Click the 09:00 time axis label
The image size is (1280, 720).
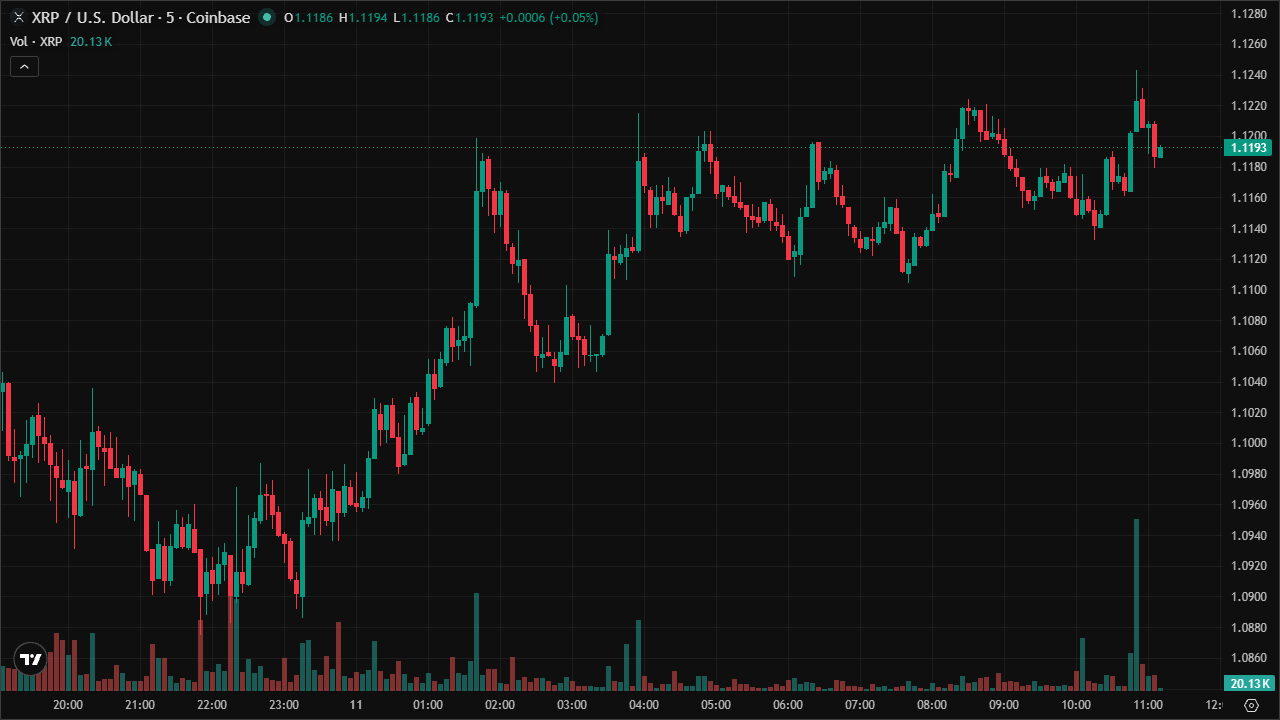point(1004,705)
